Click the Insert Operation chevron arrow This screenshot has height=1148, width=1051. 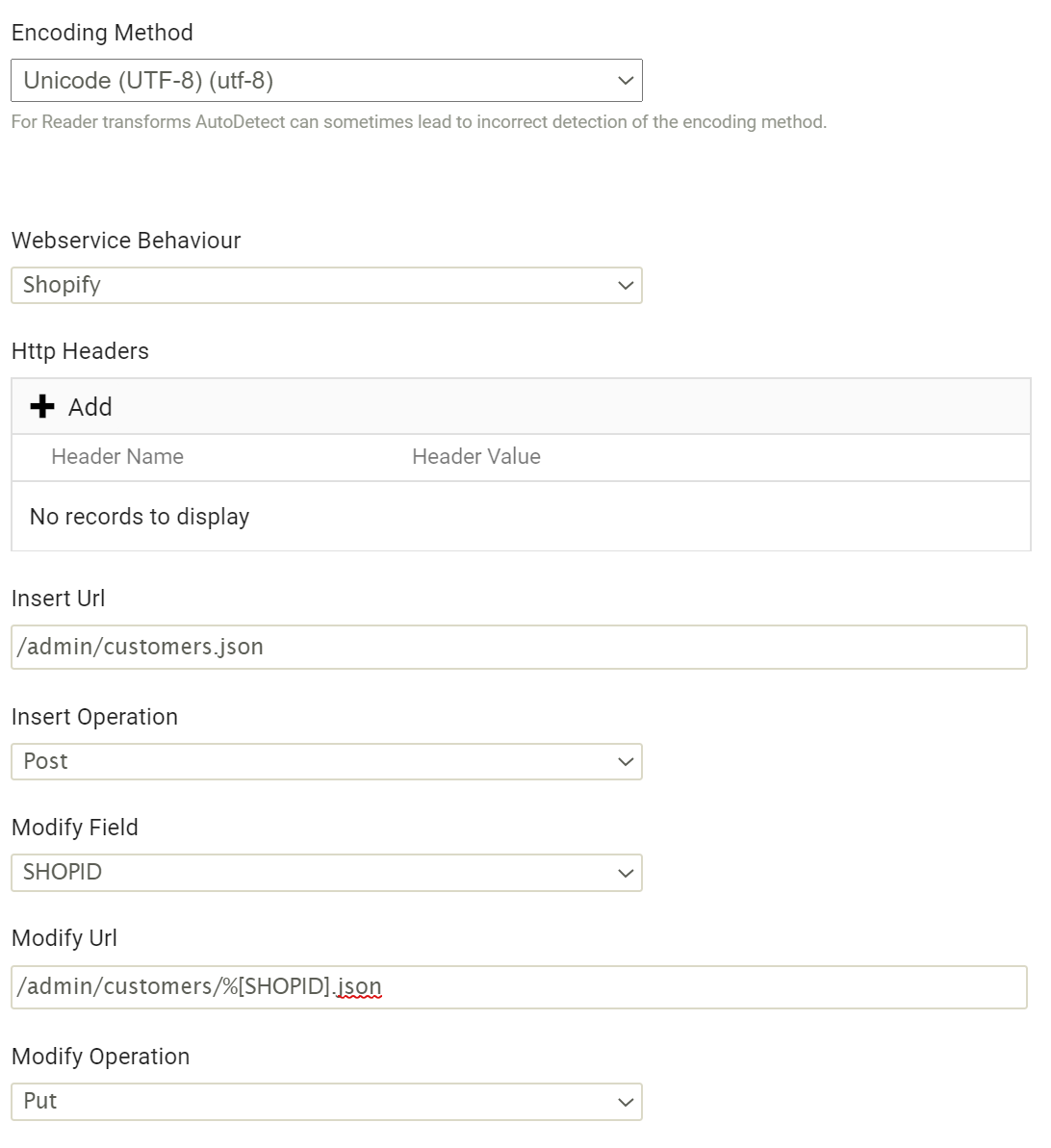point(626,761)
